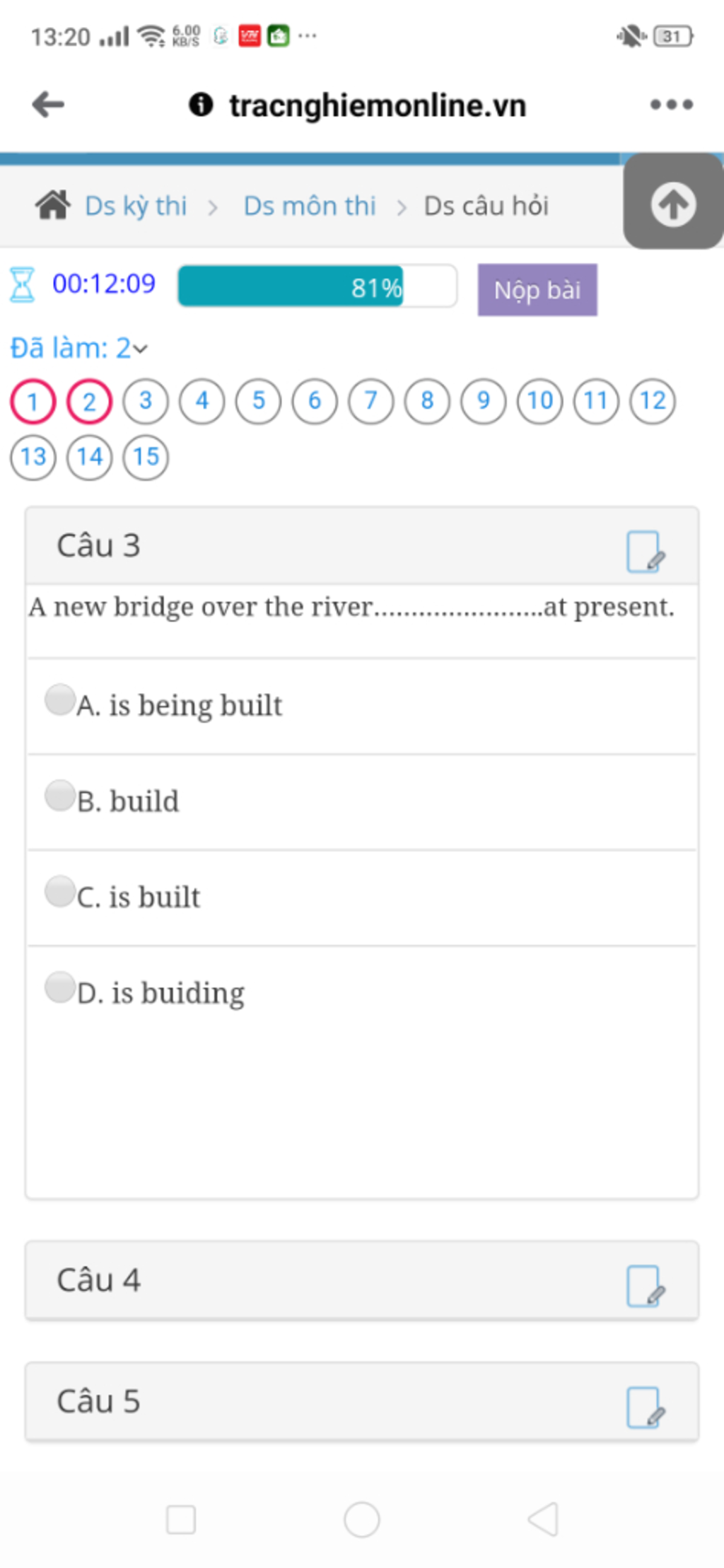Expand the Đã làm: 2 dropdown
The width and height of the screenshot is (724, 1568).
click(79, 348)
